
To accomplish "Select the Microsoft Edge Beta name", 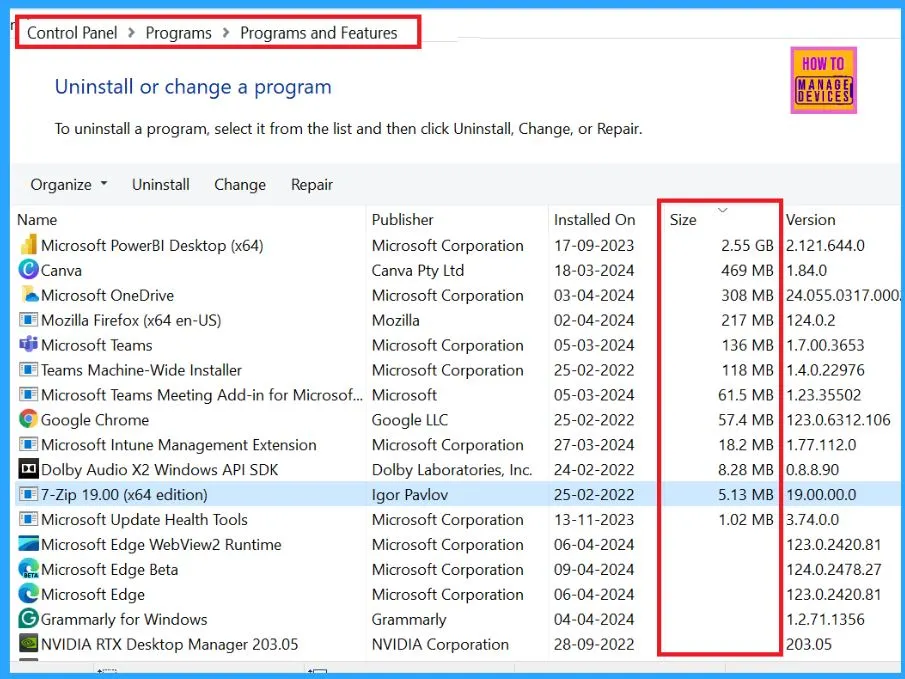I will coord(110,569).
